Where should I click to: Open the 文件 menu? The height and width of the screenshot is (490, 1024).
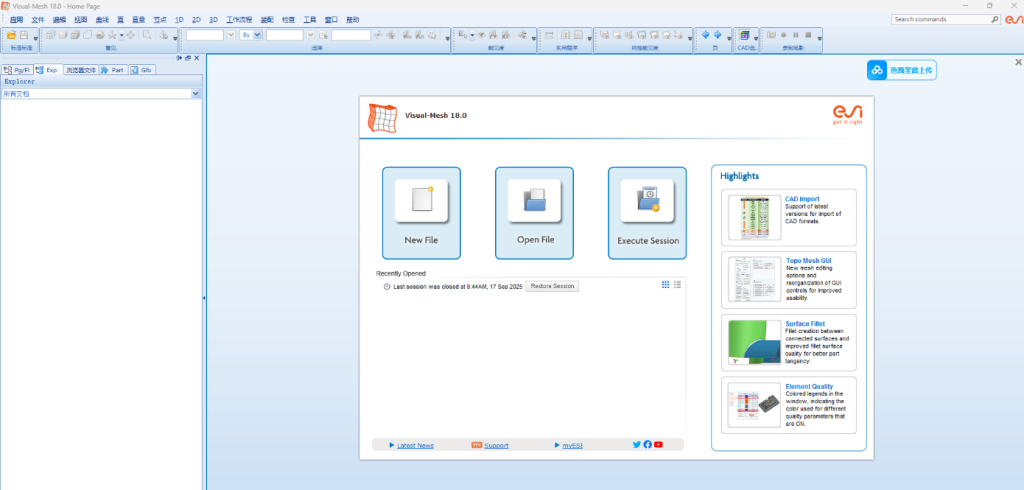click(x=37, y=19)
